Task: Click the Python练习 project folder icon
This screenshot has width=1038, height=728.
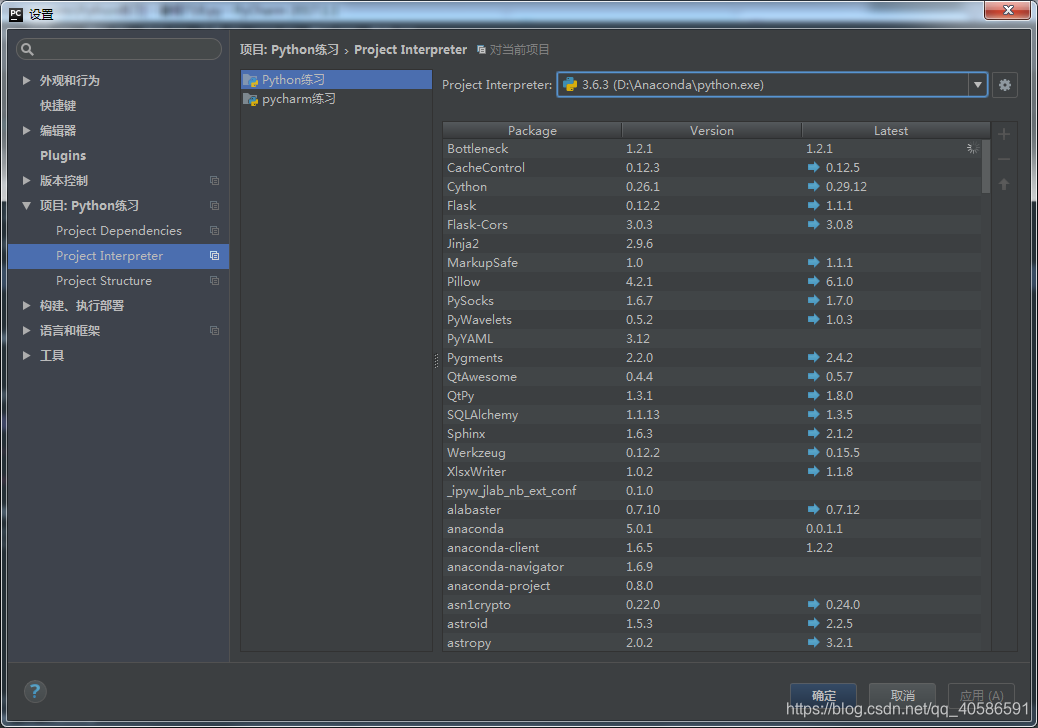Action: tap(250, 80)
